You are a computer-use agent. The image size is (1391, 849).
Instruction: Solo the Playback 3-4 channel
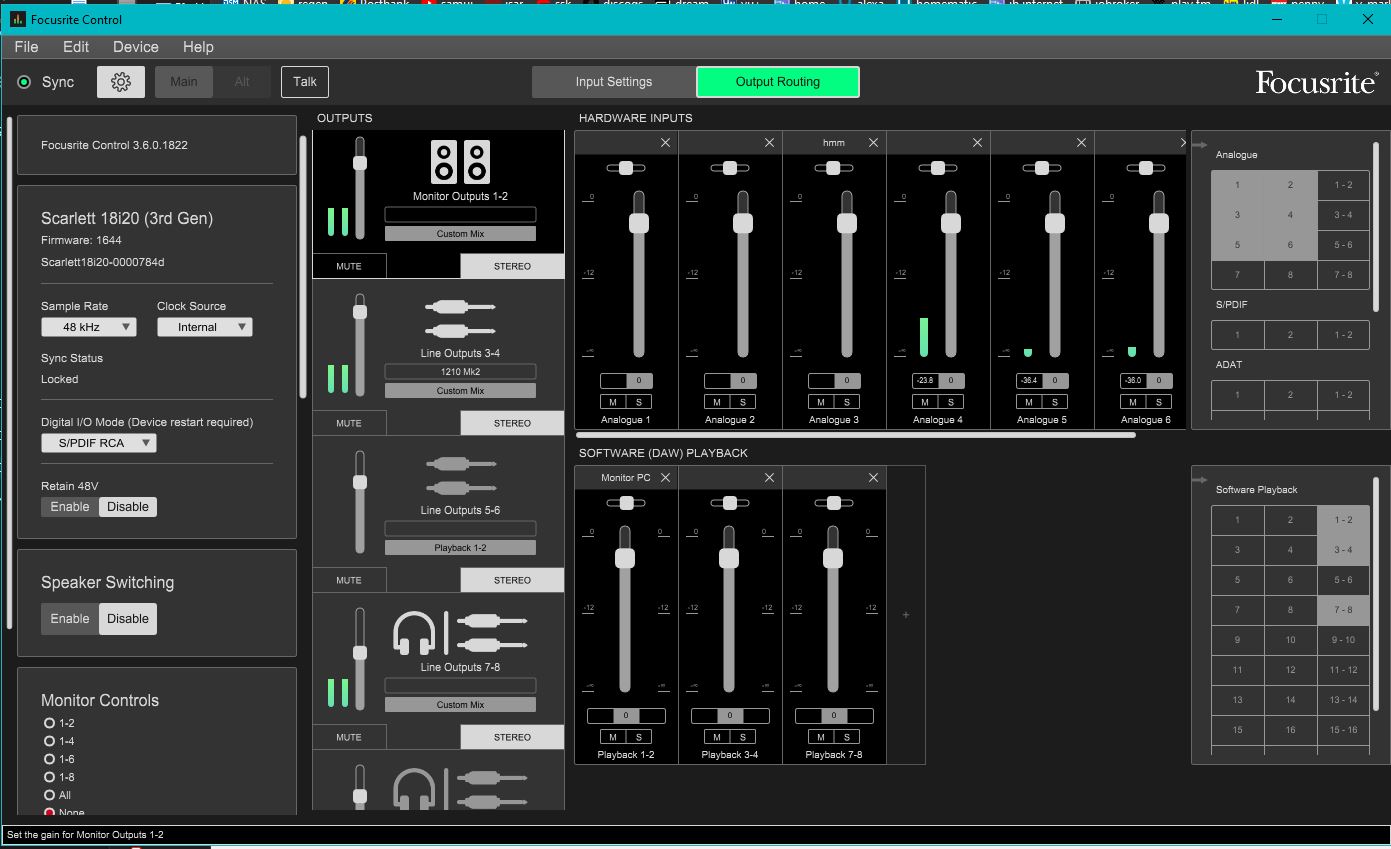point(743,737)
